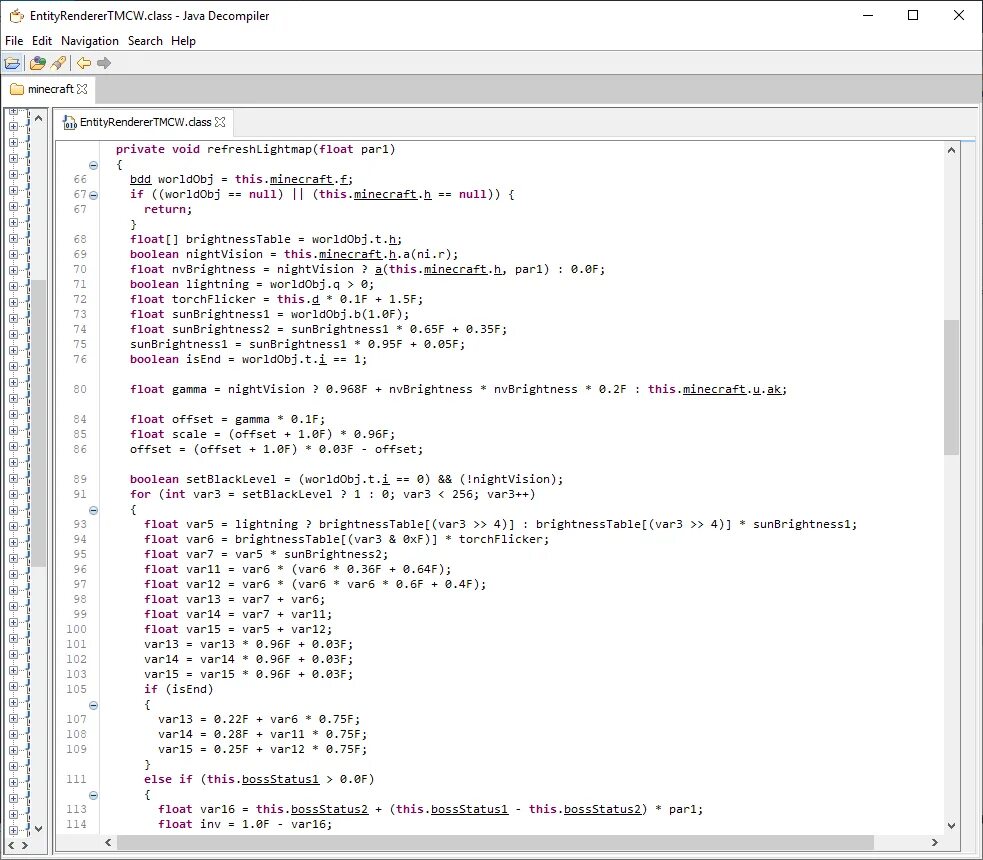Close the minecraft tab with its X
Image resolution: width=983 pixels, height=860 pixels.
(x=82, y=89)
